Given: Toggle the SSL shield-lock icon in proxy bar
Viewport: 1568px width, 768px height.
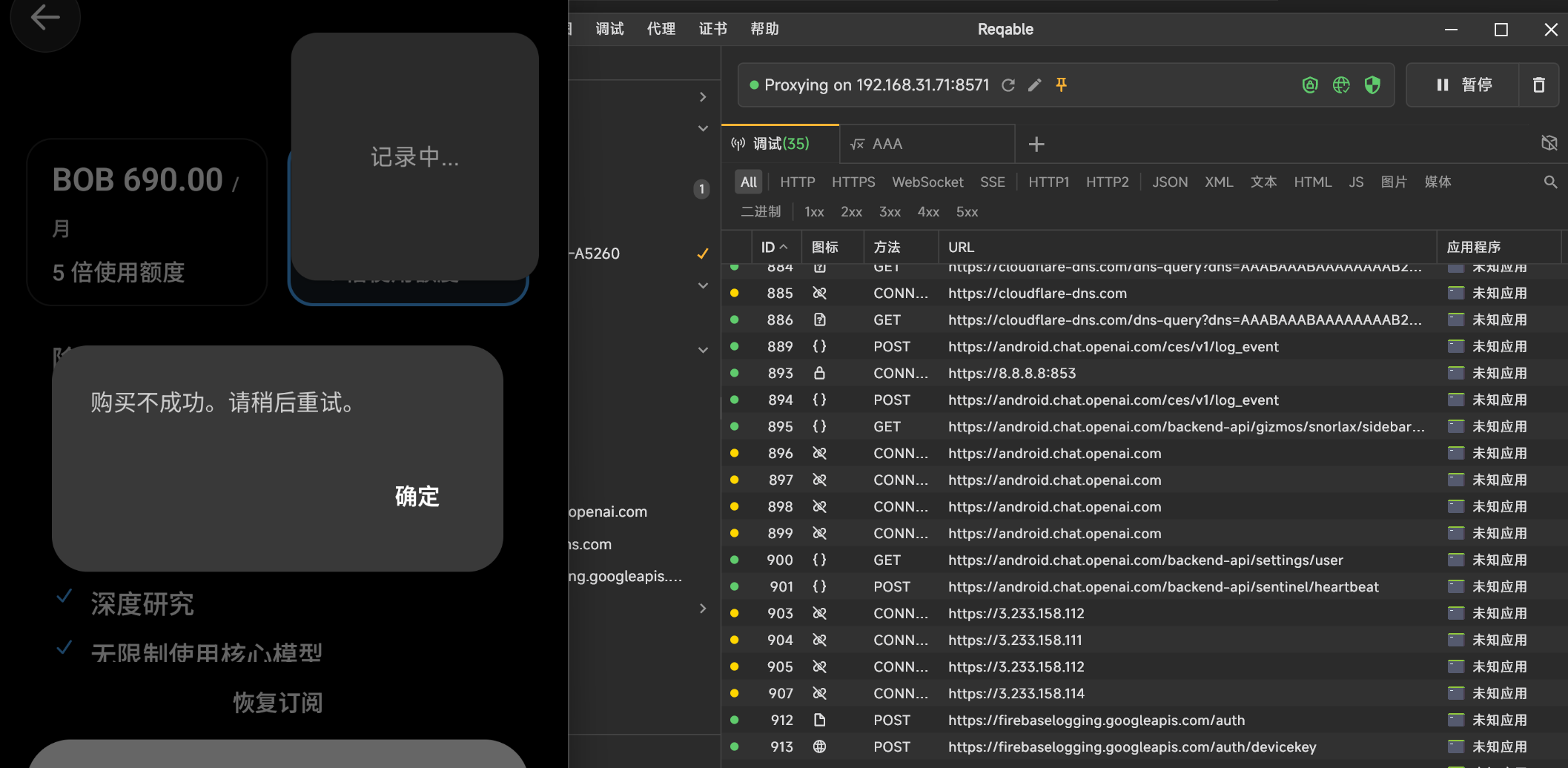Looking at the screenshot, I should pos(1310,85).
